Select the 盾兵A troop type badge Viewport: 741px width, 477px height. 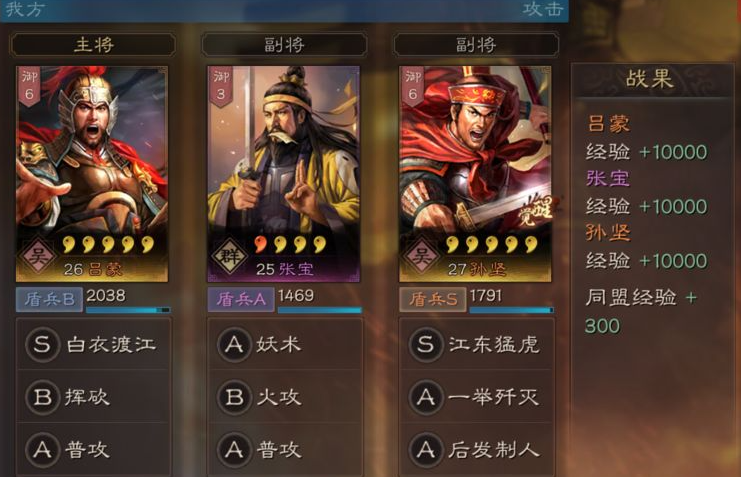coord(241,299)
